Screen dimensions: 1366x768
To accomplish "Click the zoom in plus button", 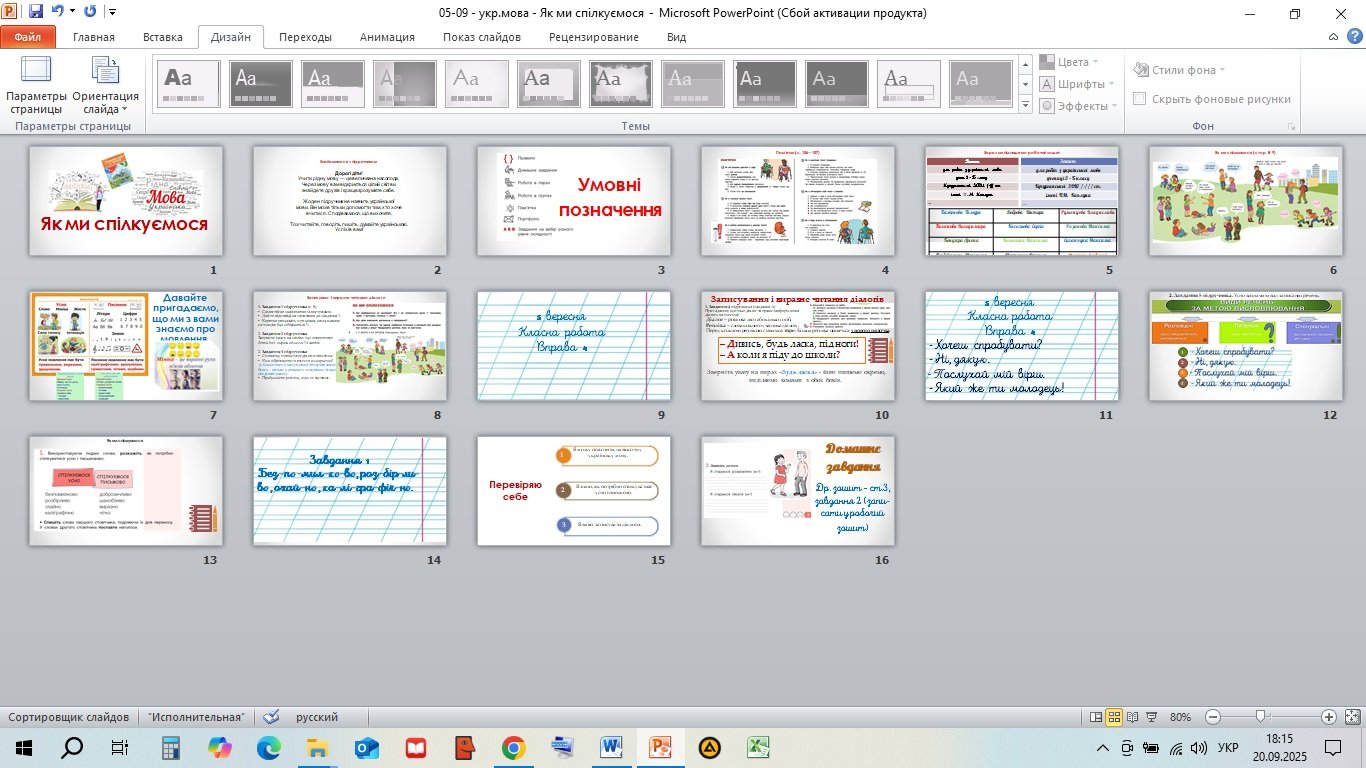I will point(1328,717).
